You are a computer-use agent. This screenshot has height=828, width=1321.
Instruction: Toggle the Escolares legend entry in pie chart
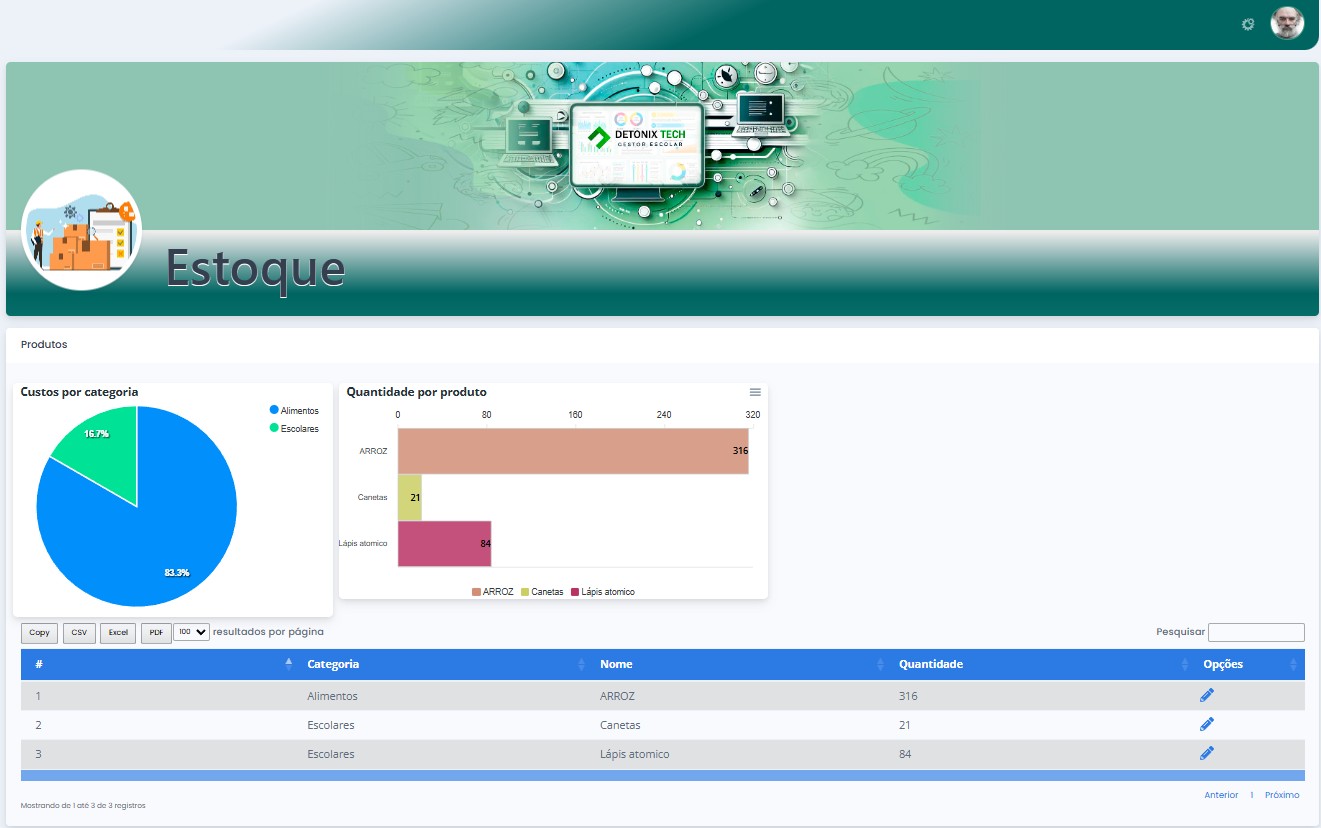294,429
